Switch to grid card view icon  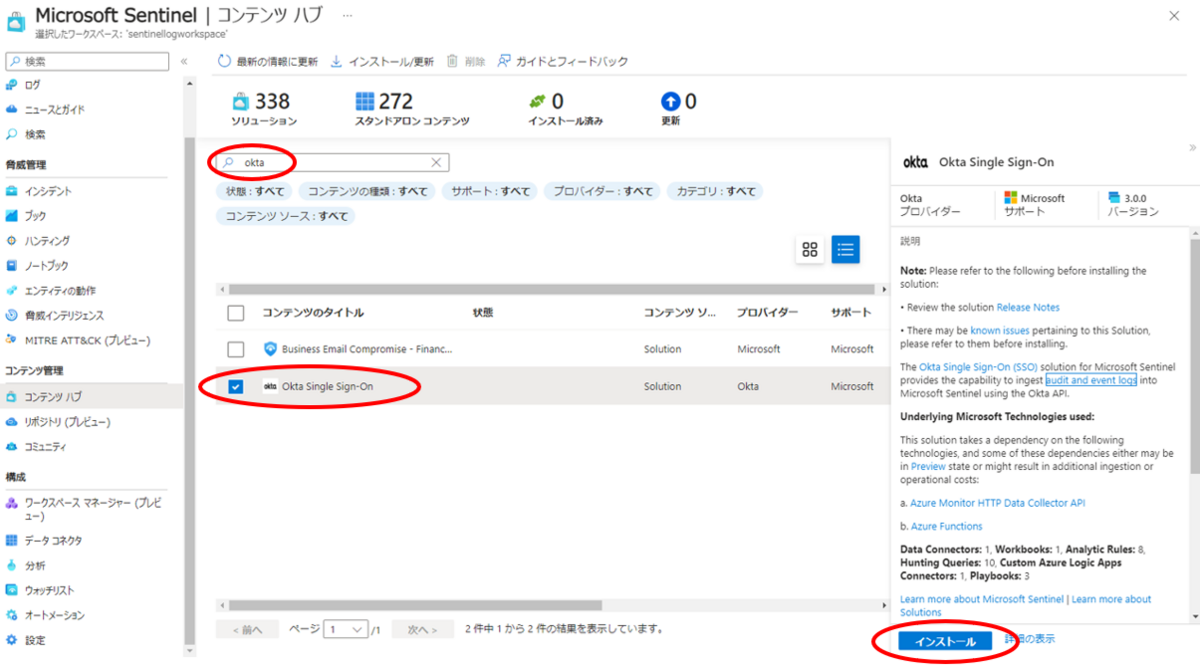tap(810, 249)
